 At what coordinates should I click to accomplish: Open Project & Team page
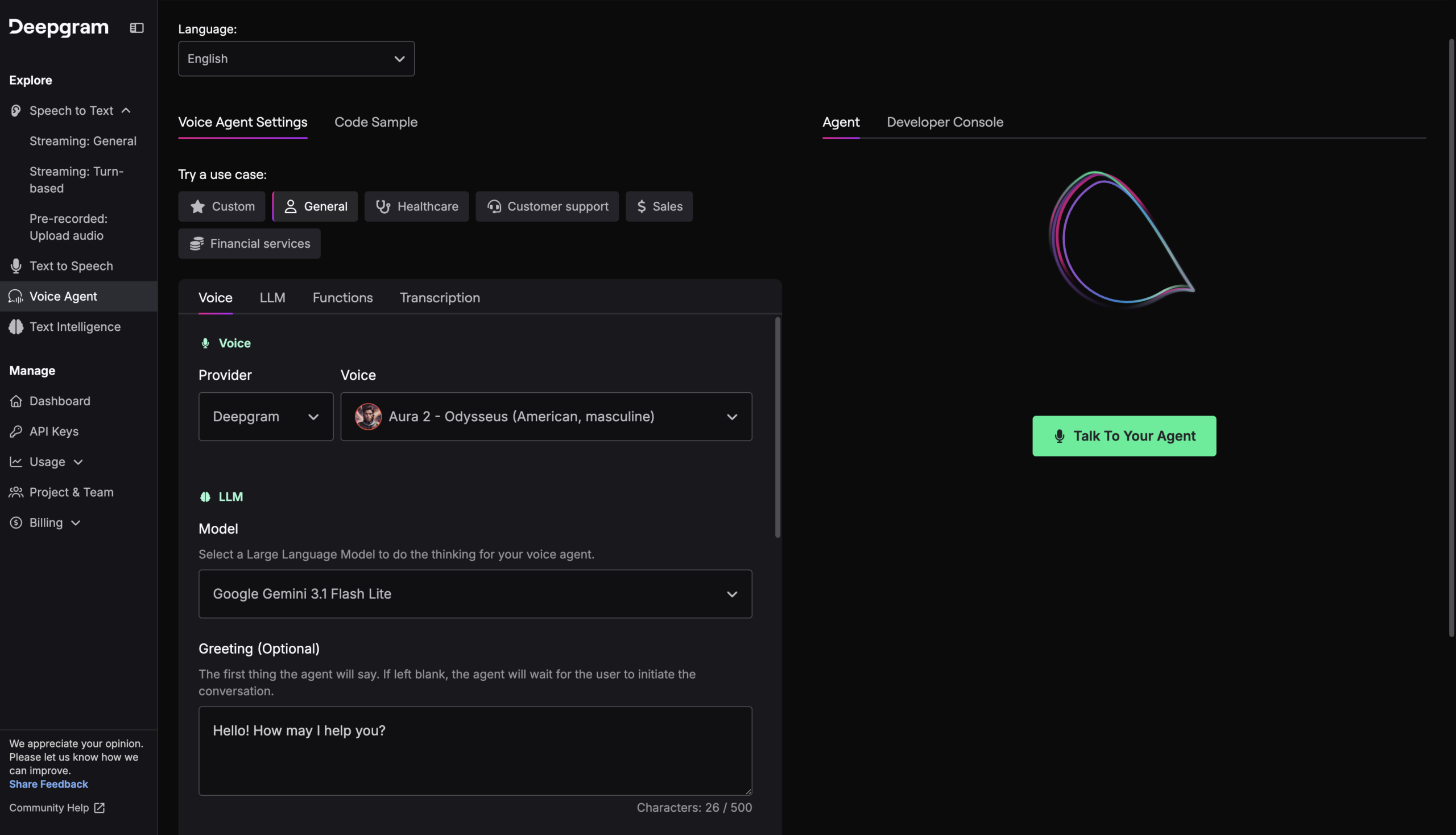72,492
